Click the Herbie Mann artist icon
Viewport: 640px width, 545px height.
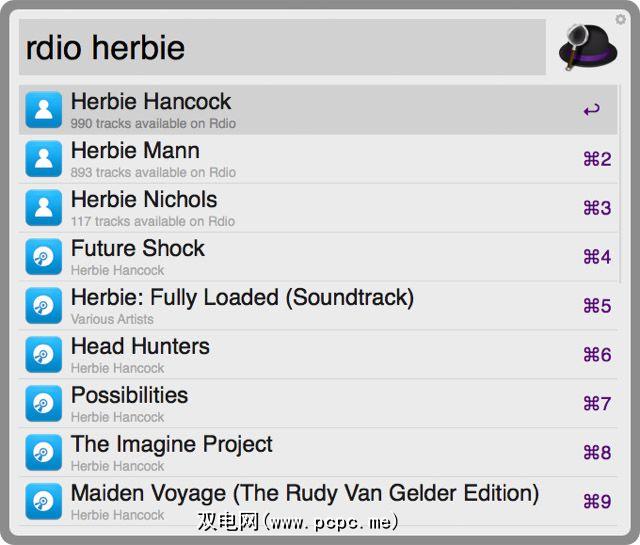coord(43,158)
